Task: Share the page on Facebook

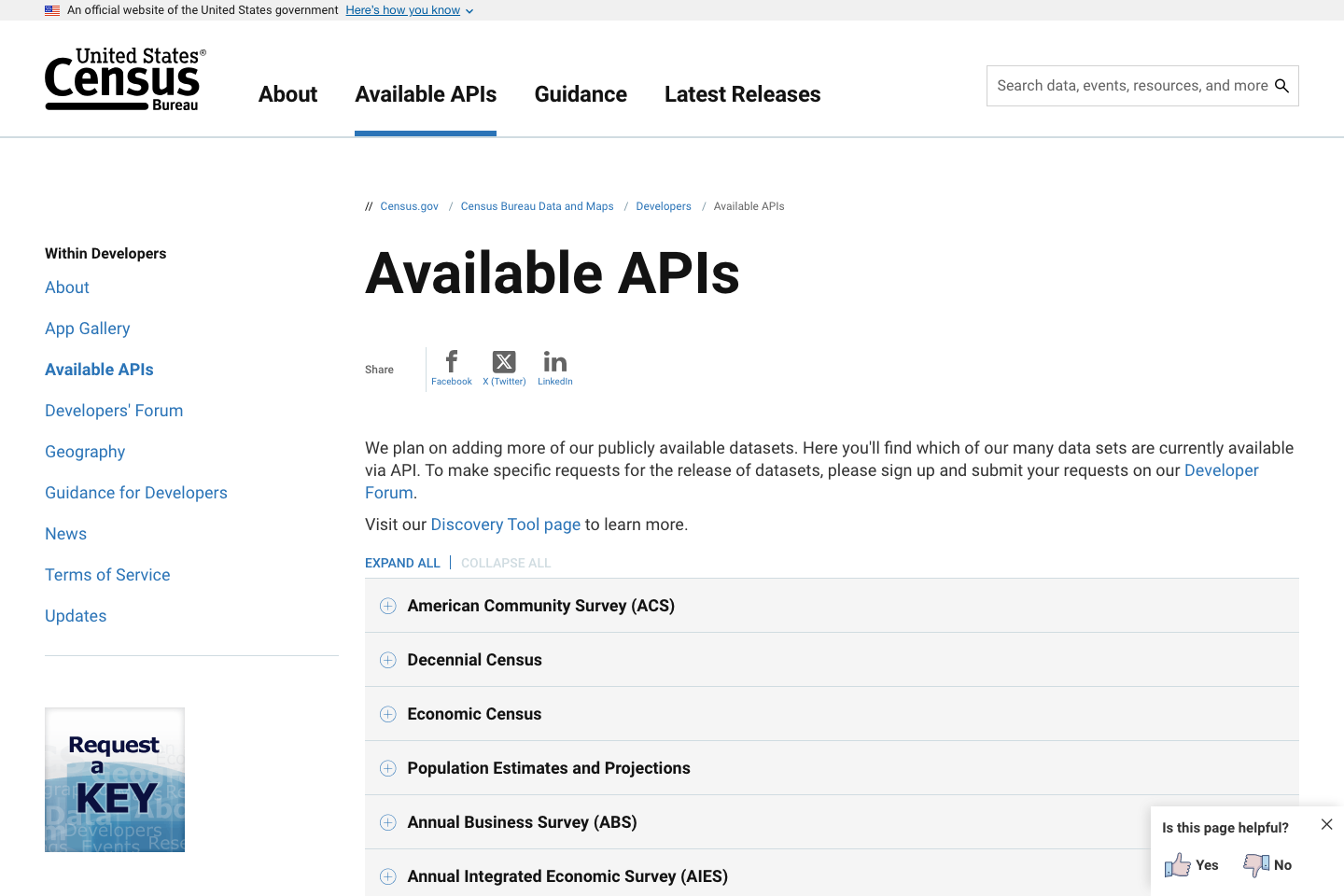Action: [x=451, y=367]
